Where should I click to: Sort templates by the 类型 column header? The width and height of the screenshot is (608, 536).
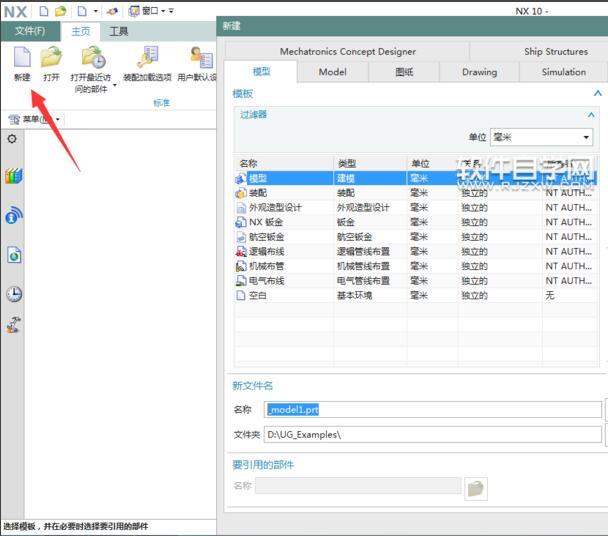370,163
